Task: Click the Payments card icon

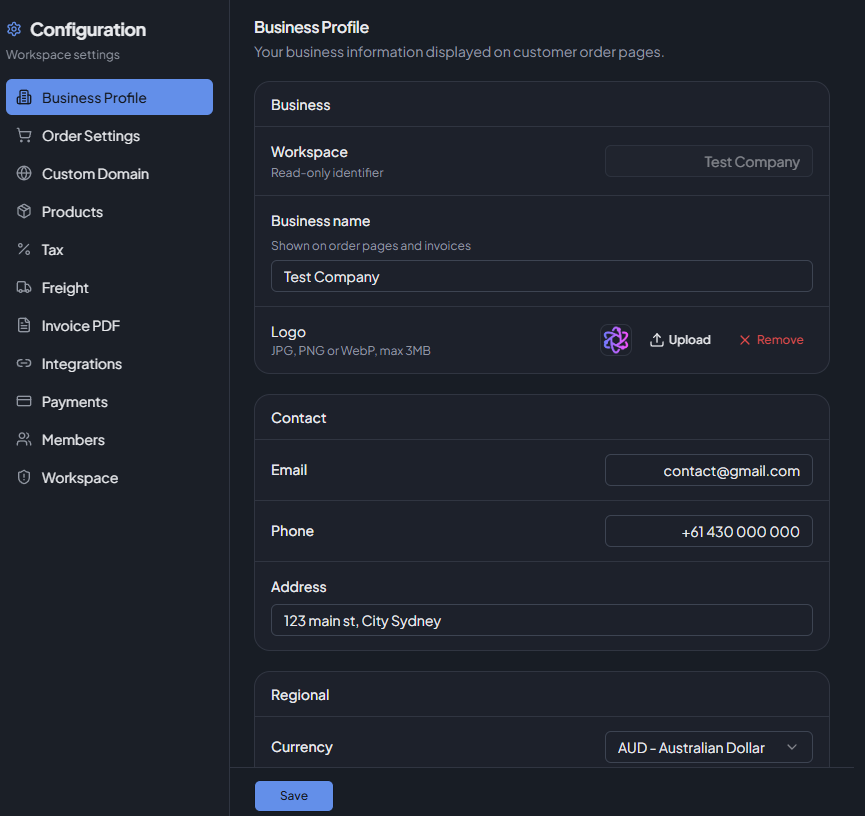Action: pos(24,401)
